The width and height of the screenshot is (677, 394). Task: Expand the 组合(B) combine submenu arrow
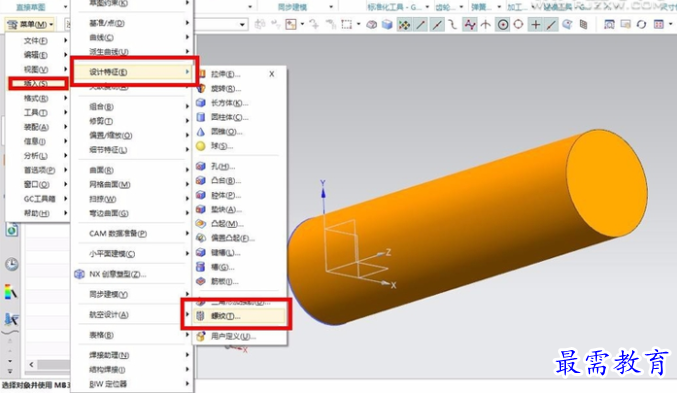click(187, 107)
